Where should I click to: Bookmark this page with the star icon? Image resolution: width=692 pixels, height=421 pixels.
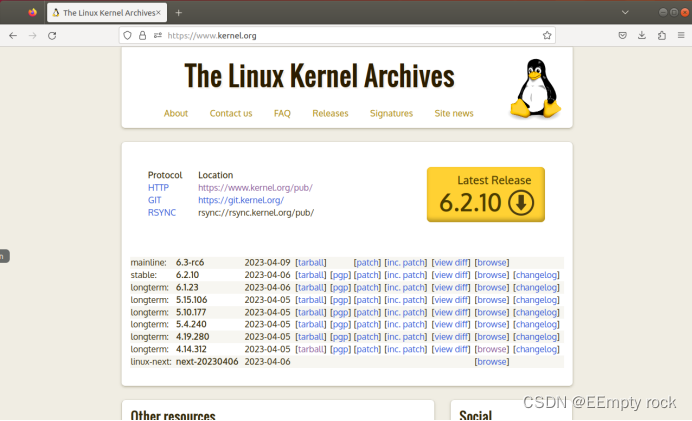pyautogui.click(x=547, y=36)
